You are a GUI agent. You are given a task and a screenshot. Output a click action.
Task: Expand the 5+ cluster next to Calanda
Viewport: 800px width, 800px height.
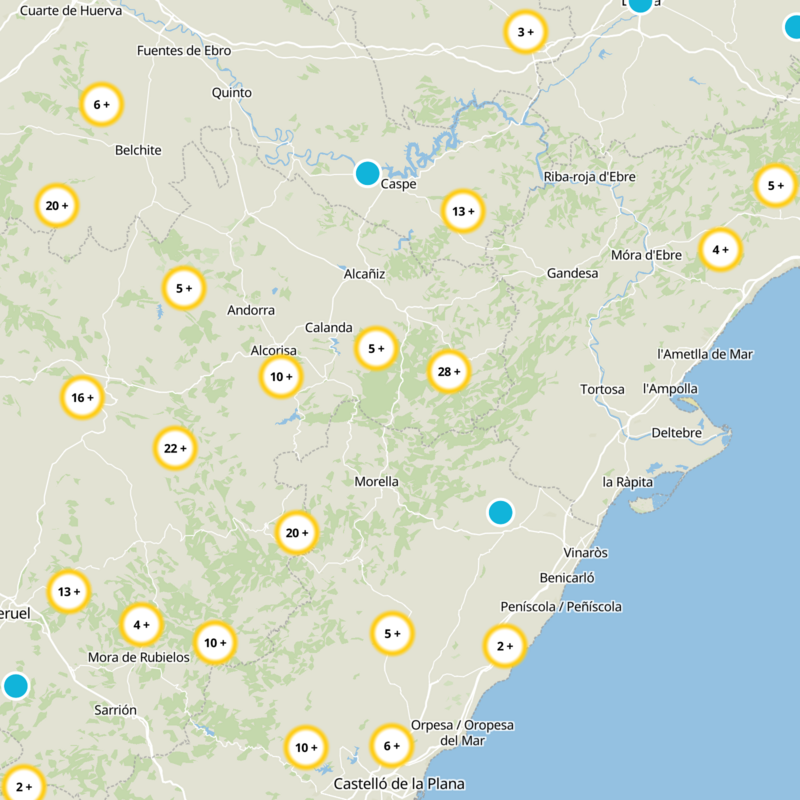click(376, 348)
